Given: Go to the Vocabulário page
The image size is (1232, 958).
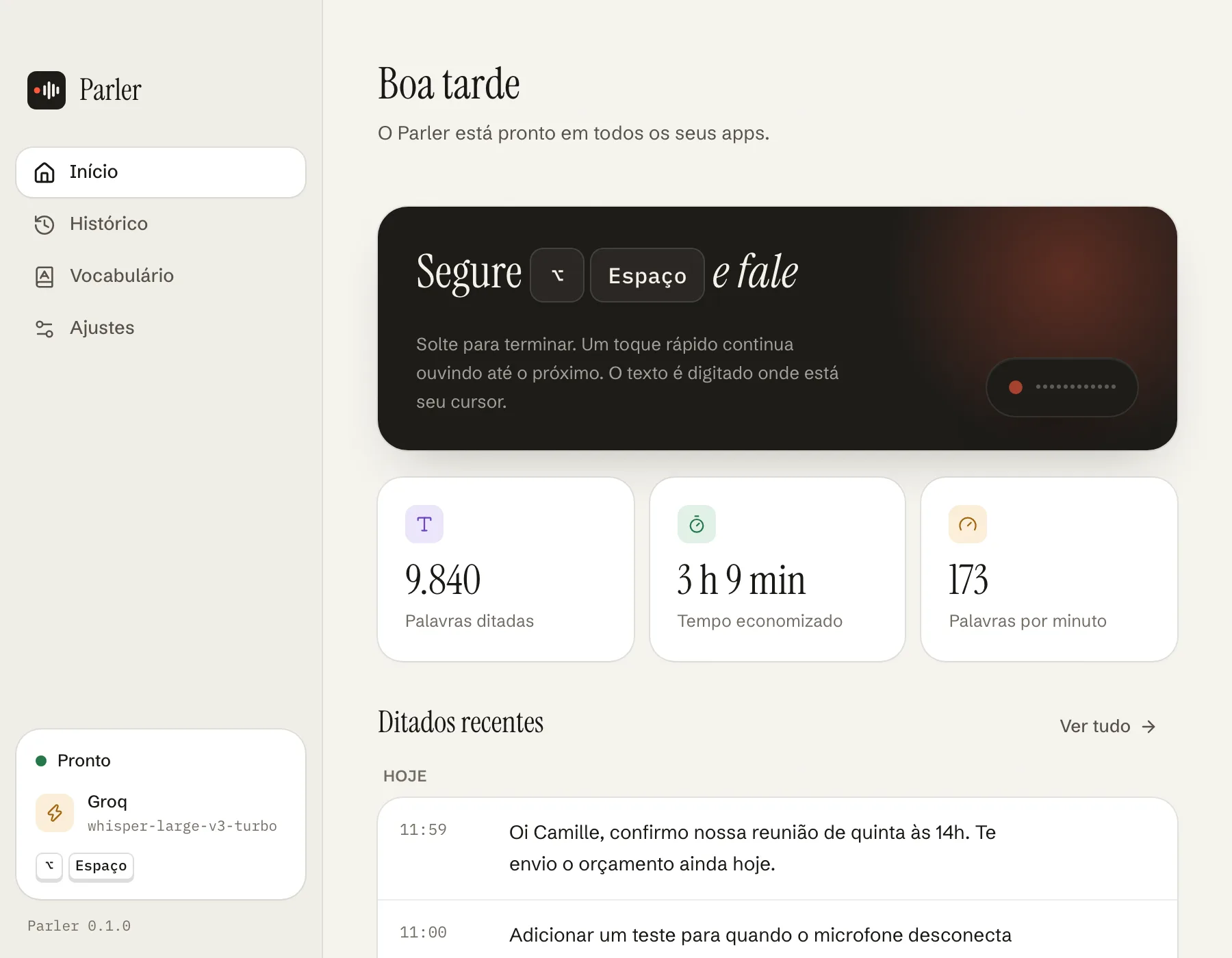Looking at the screenshot, I should tap(161, 276).
